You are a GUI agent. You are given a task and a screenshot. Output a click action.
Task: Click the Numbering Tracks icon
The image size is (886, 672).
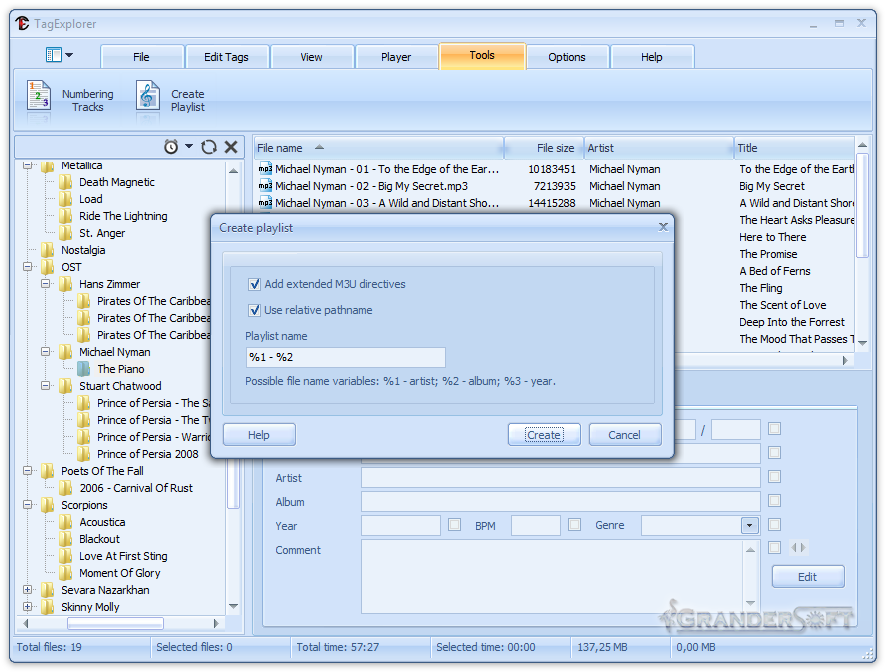(x=39, y=97)
